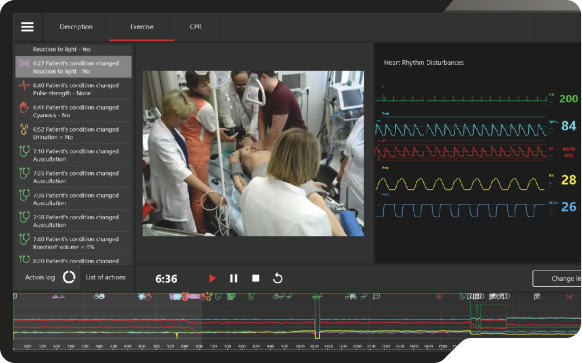
Task: Click the sharp green dip in the timeline graph
Action: click(317, 317)
